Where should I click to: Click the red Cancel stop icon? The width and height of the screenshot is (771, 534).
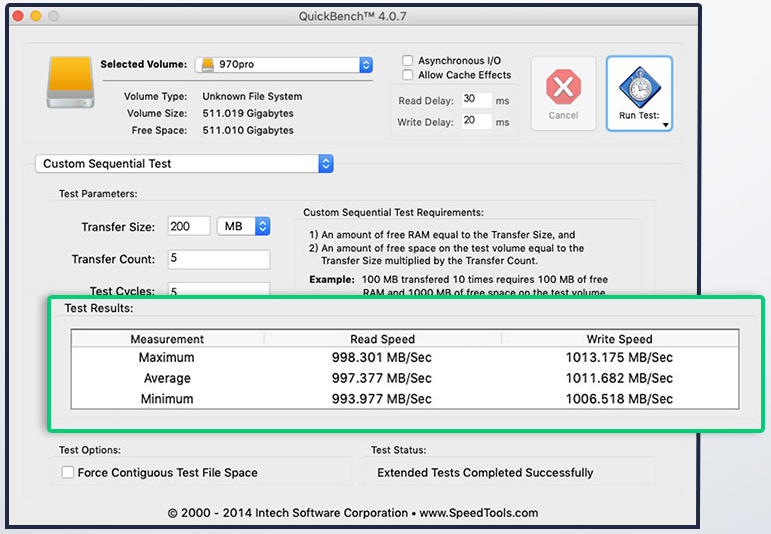(x=563, y=88)
